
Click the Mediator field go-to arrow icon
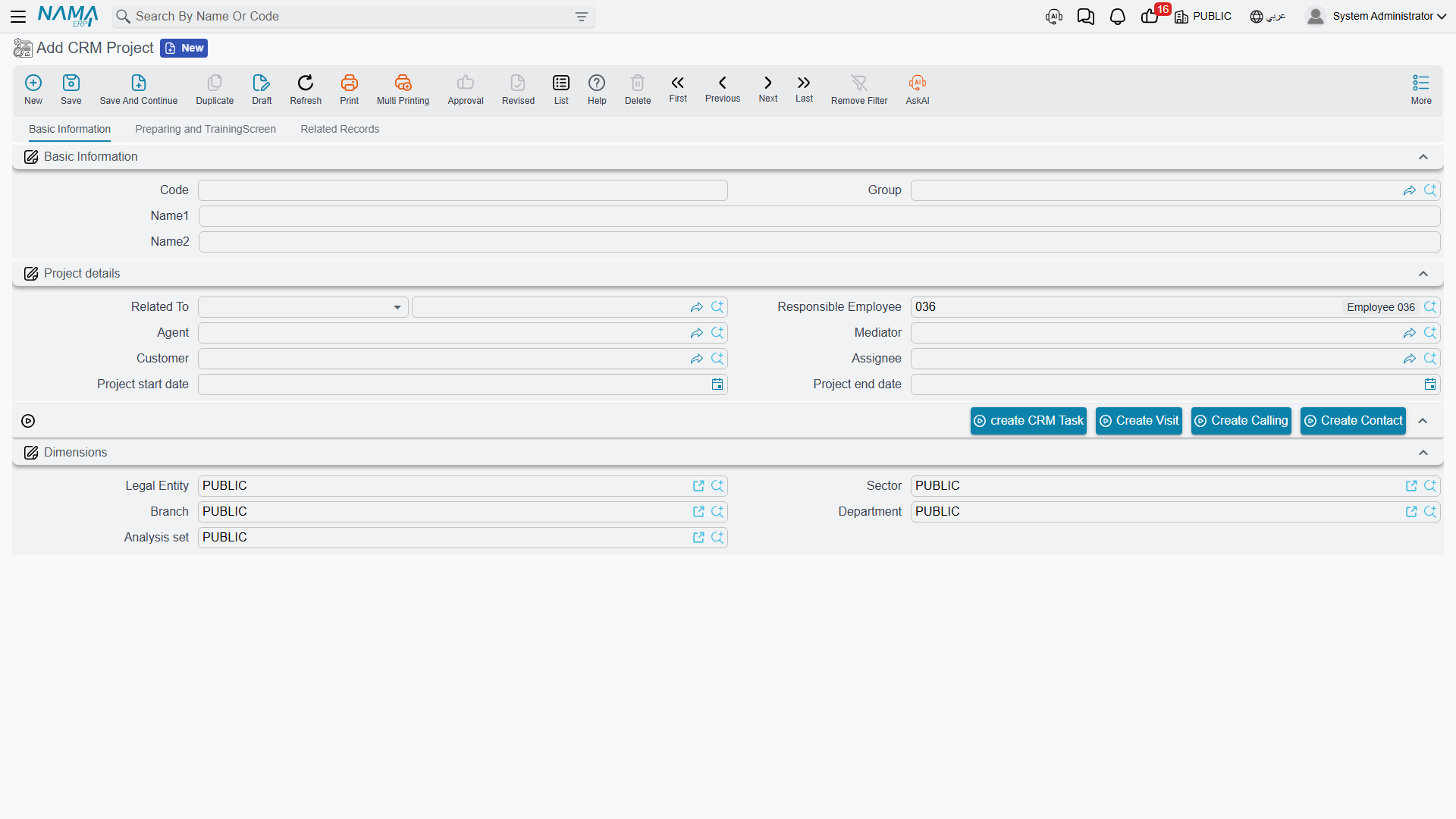tap(1410, 333)
